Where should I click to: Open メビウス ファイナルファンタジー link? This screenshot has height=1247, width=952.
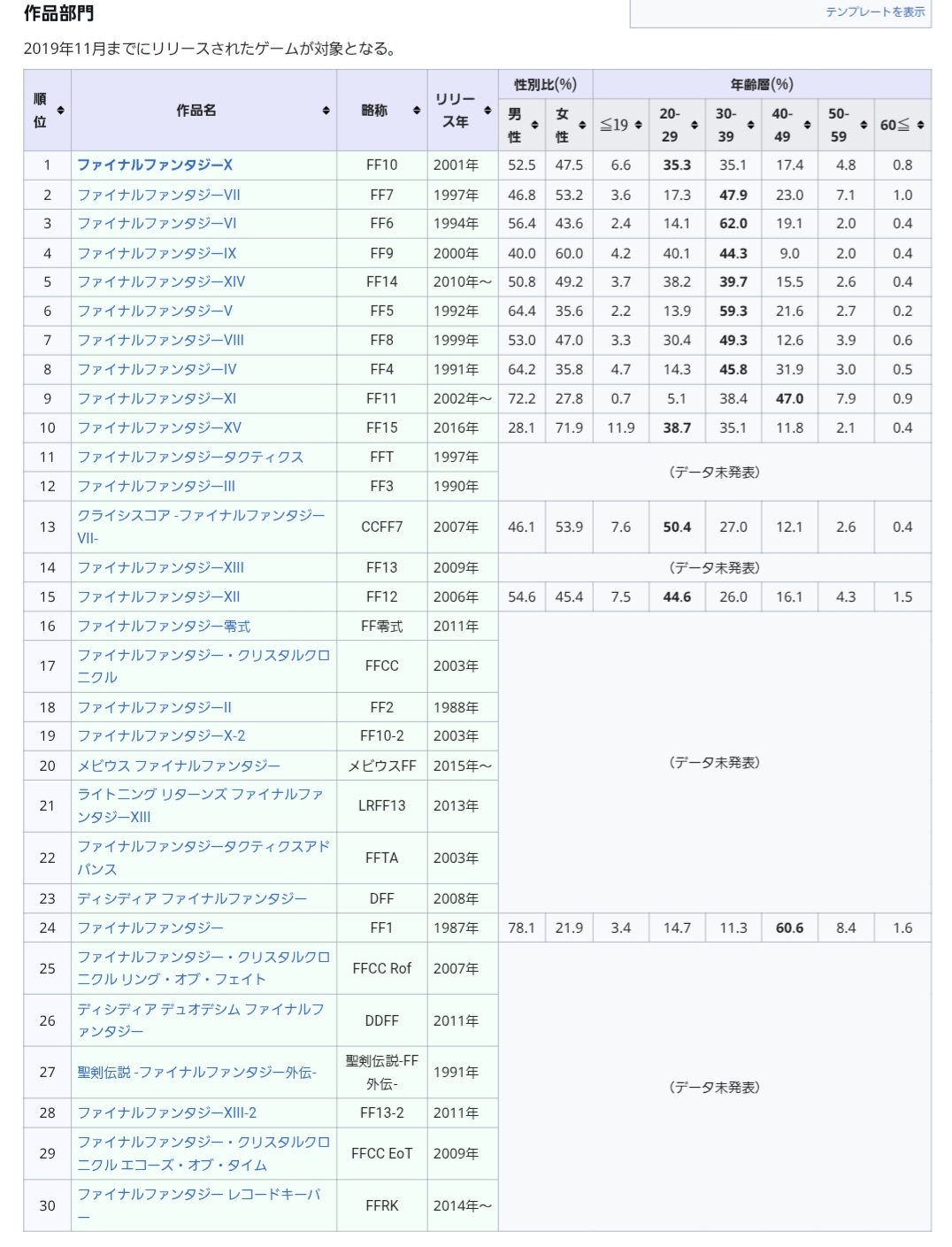179,766
